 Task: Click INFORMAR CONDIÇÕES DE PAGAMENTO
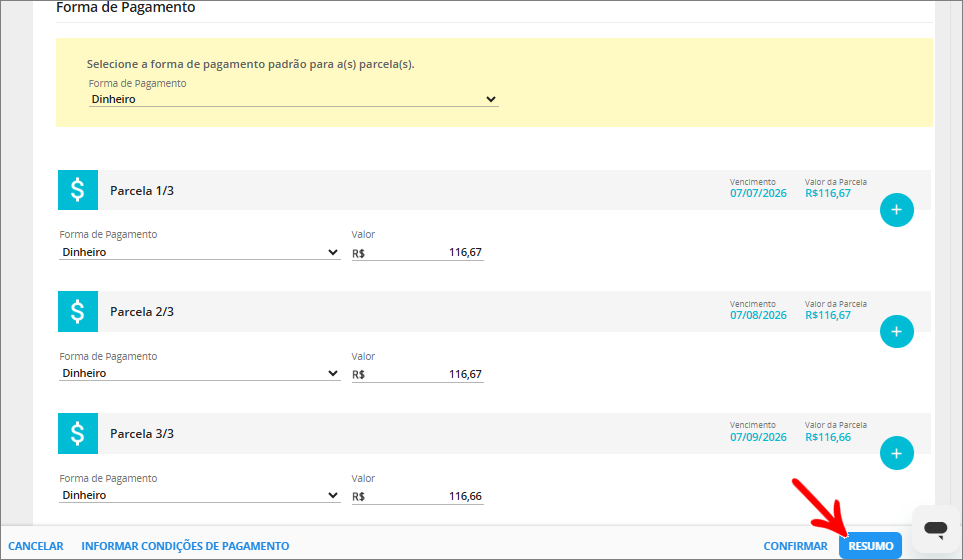[185, 546]
